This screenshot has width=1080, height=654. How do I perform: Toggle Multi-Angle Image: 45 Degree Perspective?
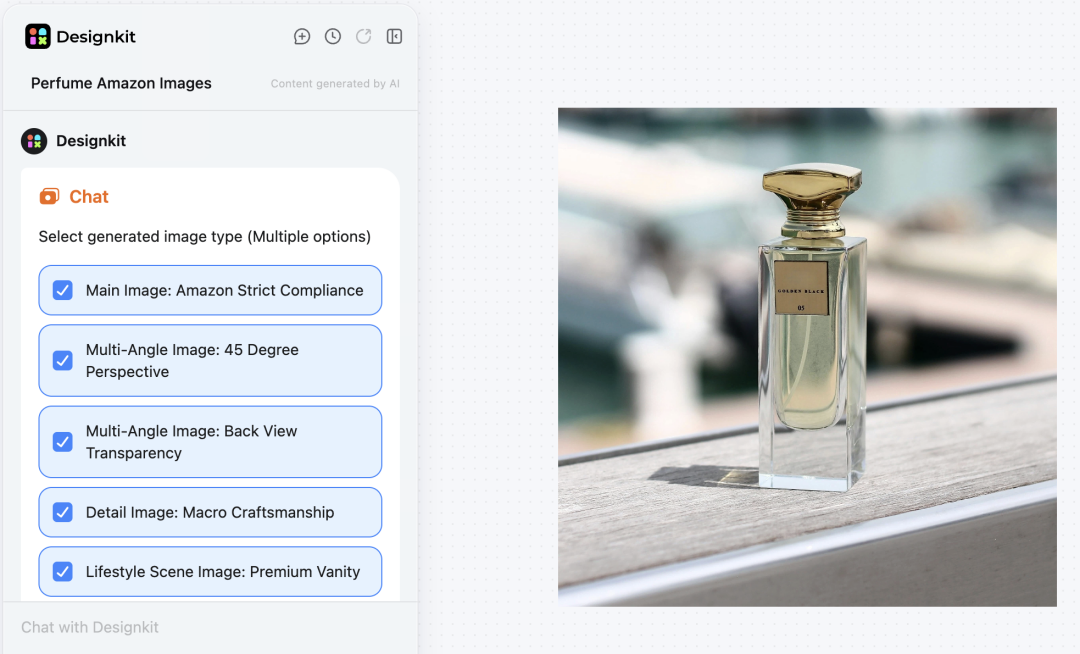tap(62, 360)
